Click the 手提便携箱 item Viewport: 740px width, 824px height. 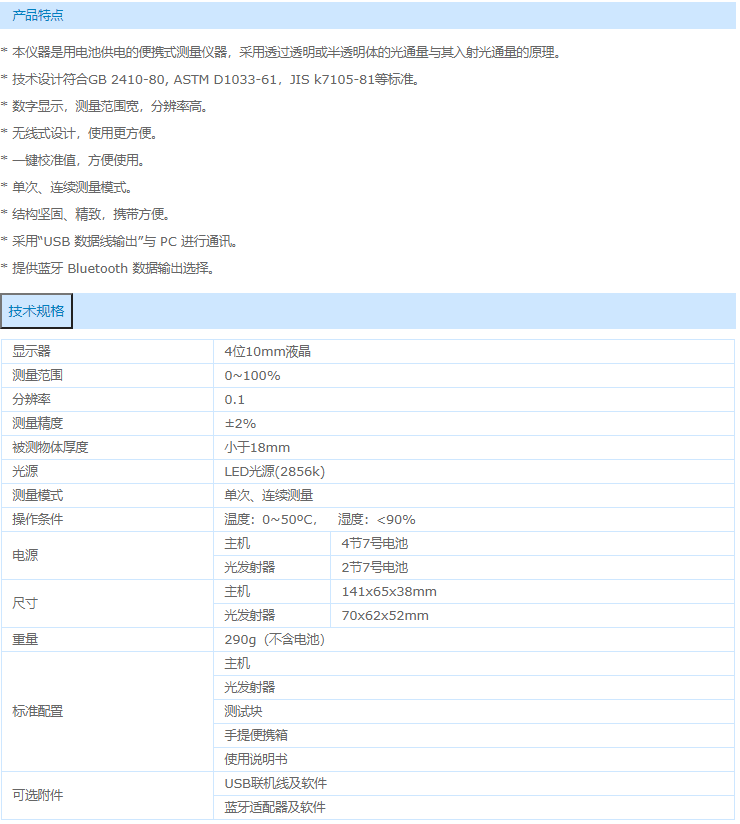(256, 735)
